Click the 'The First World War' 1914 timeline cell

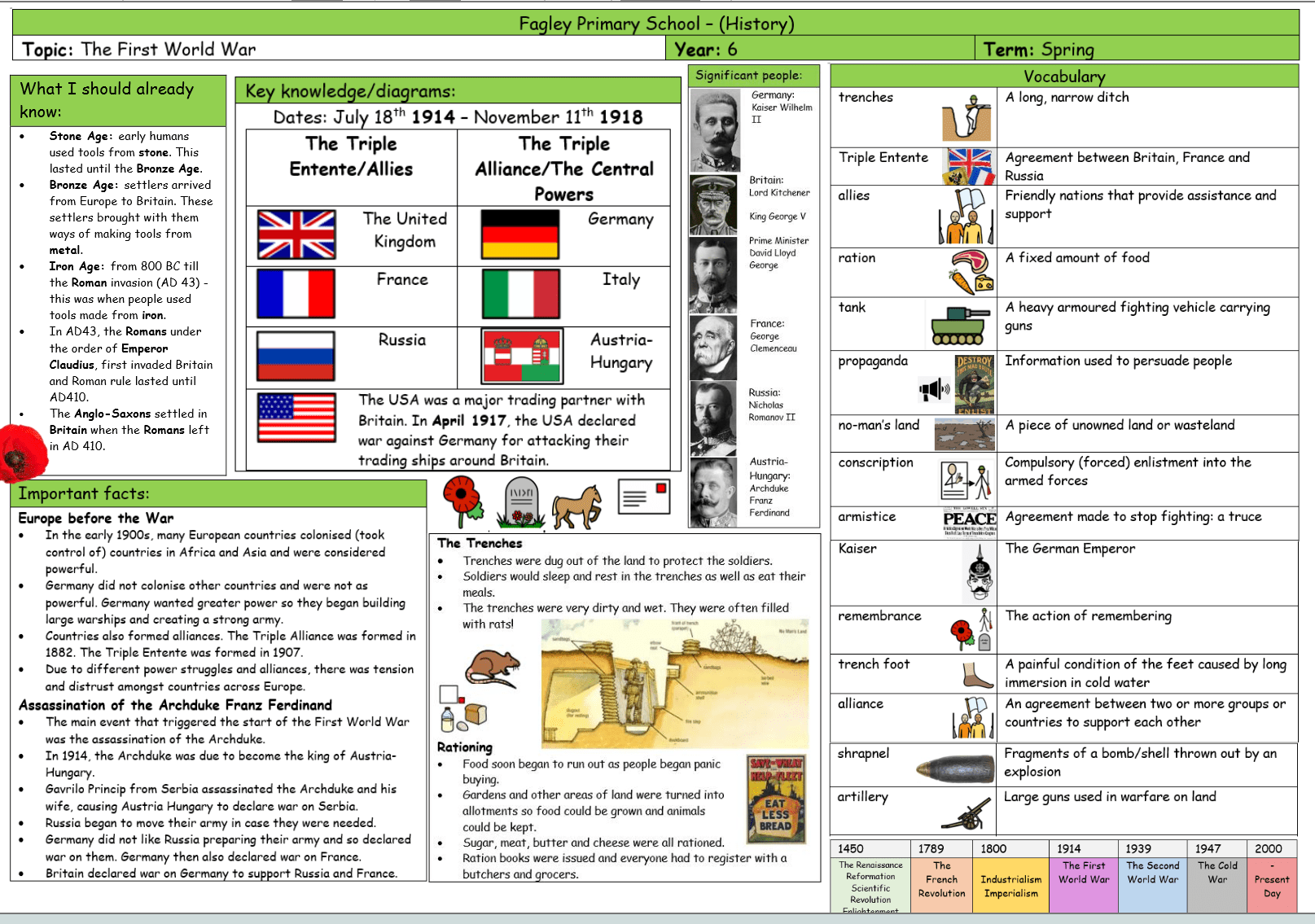pyautogui.click(x=1084, y=884)
